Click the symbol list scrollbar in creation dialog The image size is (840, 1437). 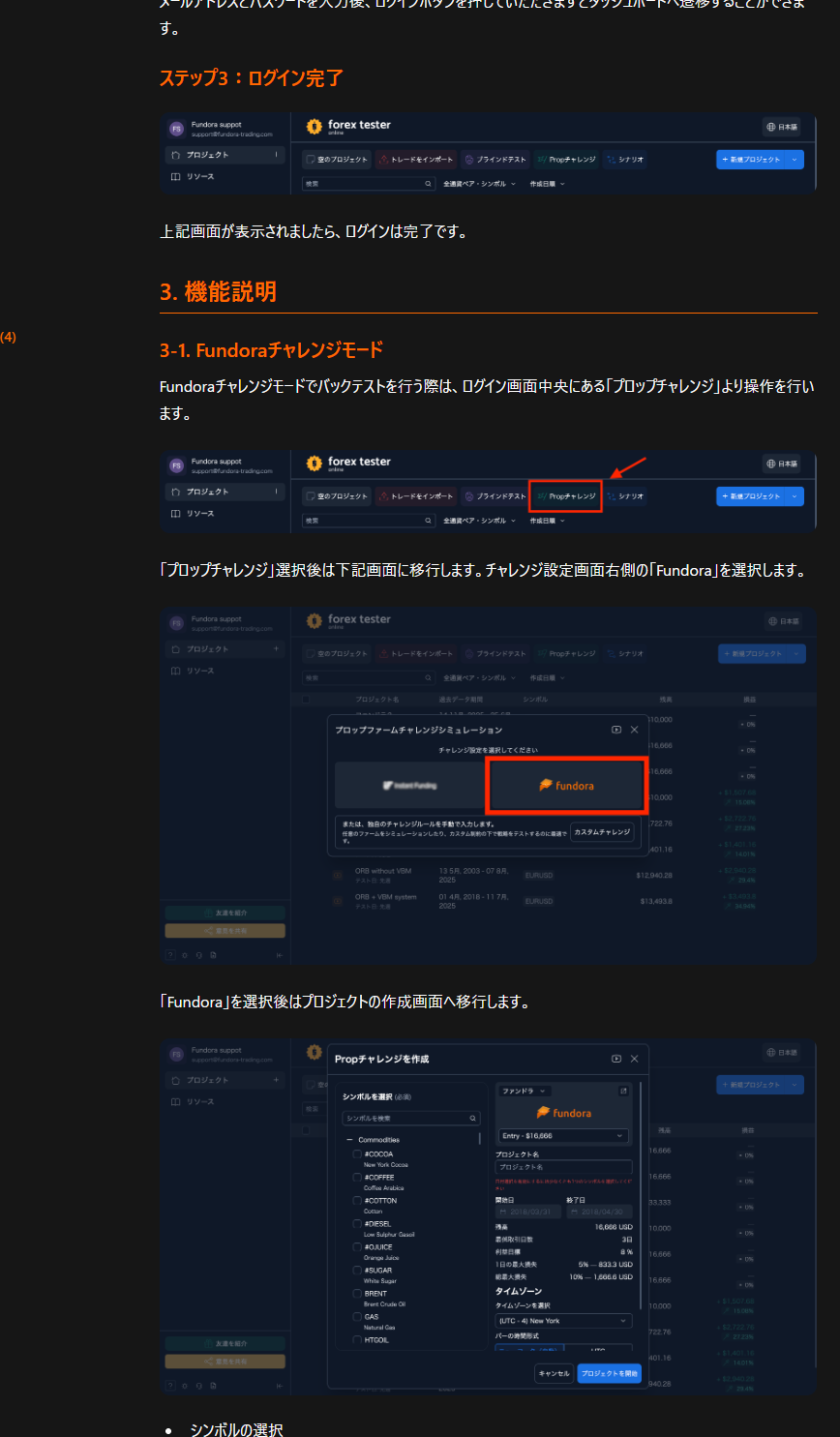(x=480, y=1140)
